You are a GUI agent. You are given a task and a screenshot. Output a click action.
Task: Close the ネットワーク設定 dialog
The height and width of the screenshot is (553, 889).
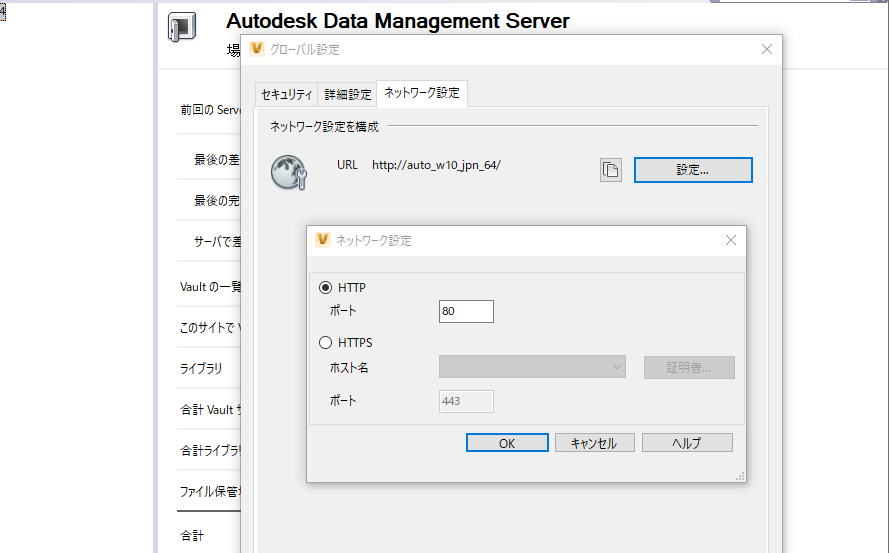tap(731, 240)
